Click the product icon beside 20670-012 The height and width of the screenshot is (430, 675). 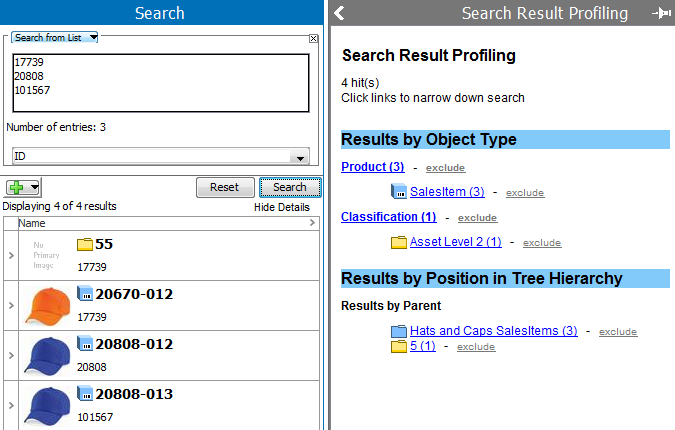pos(85,294)
